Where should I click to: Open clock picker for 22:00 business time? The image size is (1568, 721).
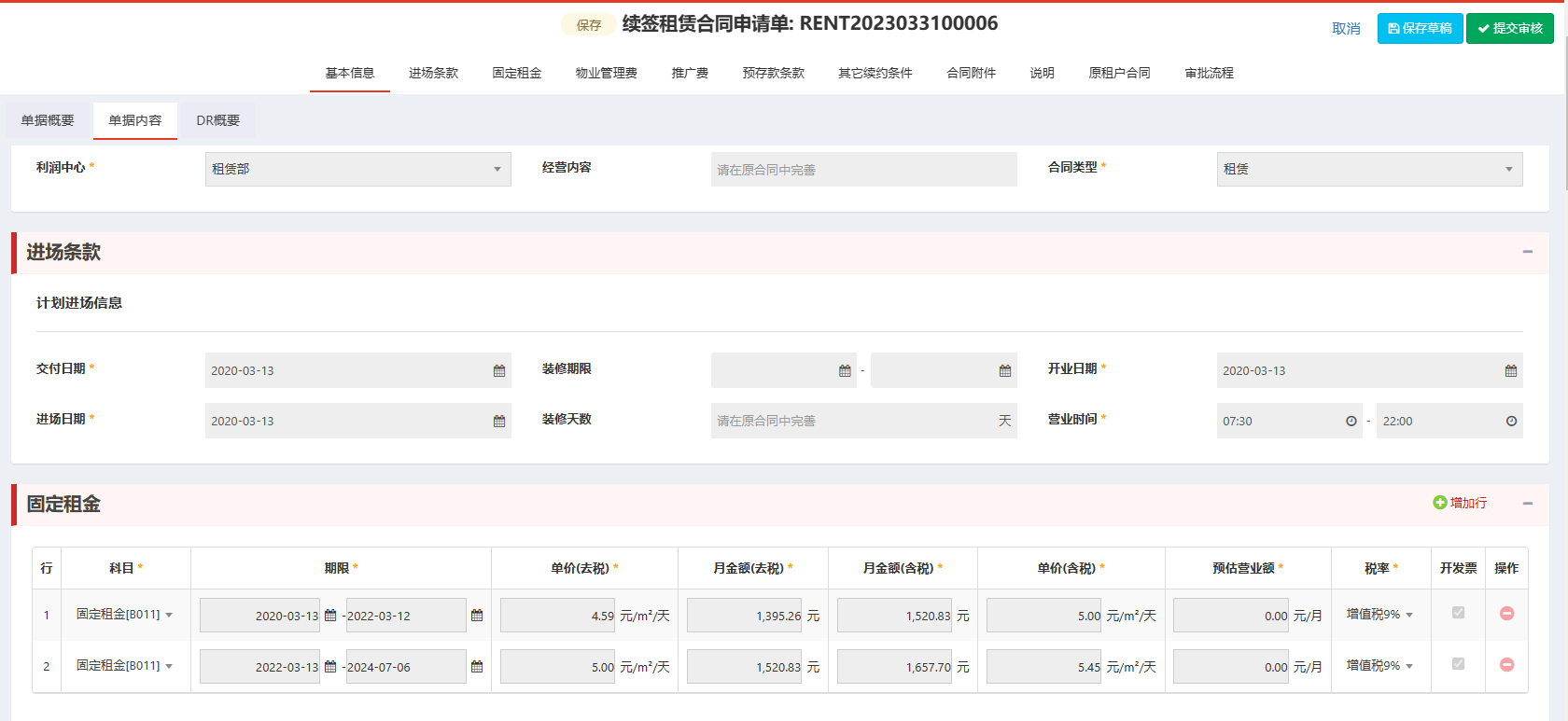(1511, 422)
